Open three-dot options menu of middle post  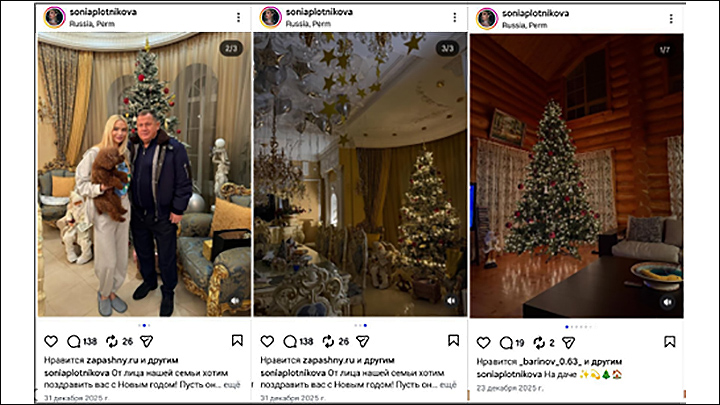click(x=455, y=17)
